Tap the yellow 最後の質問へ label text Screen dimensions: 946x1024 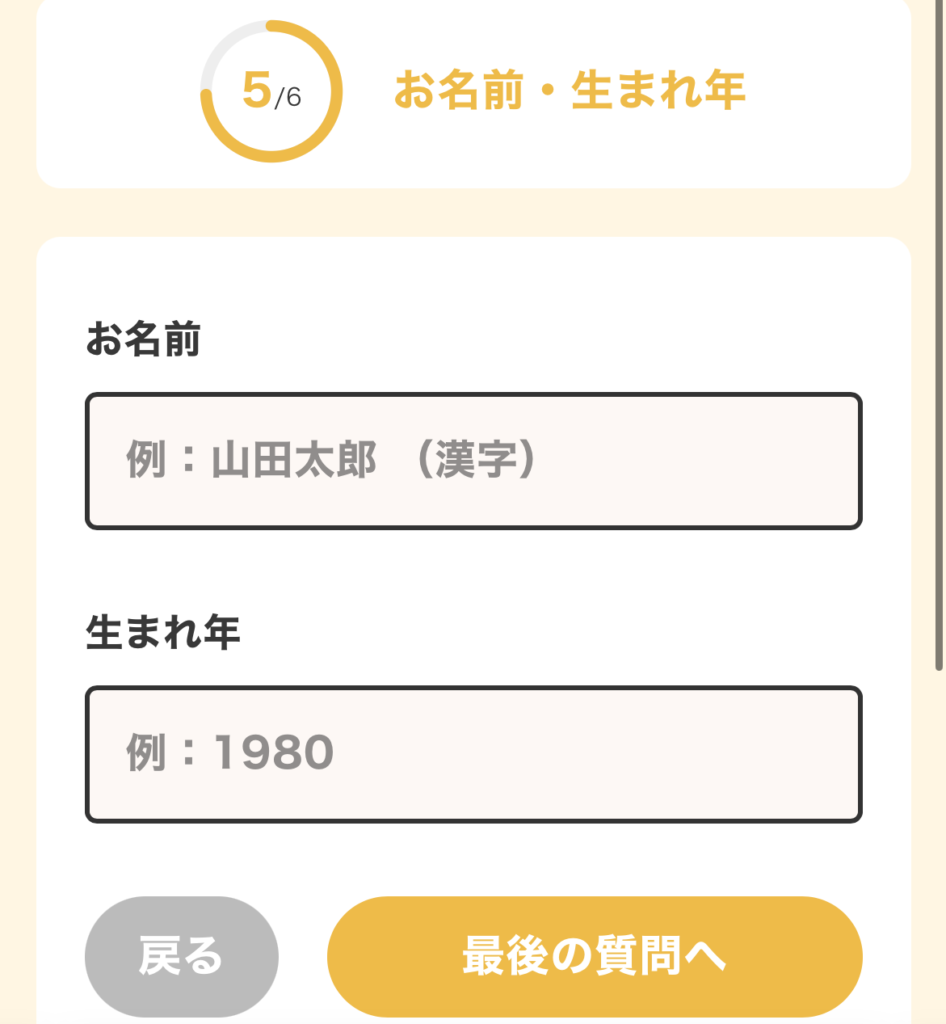click(594, 957)
